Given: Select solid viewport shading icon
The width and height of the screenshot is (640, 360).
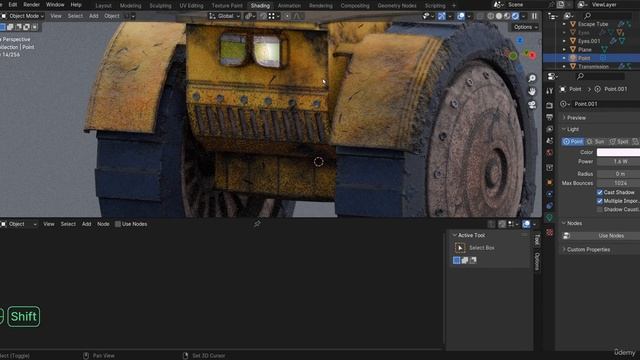Looking at the screenshot, I should coord(499,16).
